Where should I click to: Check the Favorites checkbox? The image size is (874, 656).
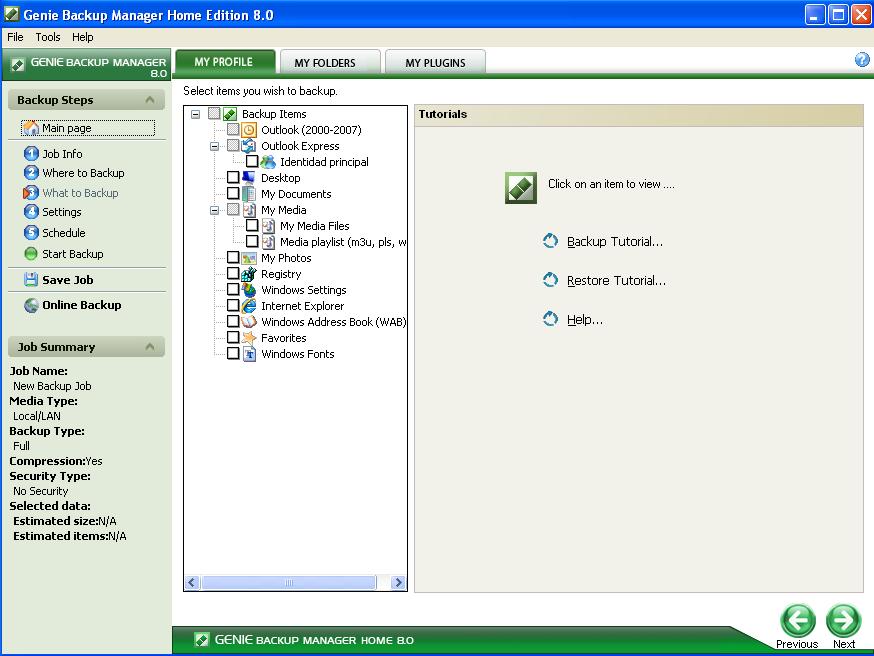pos(233,337)
